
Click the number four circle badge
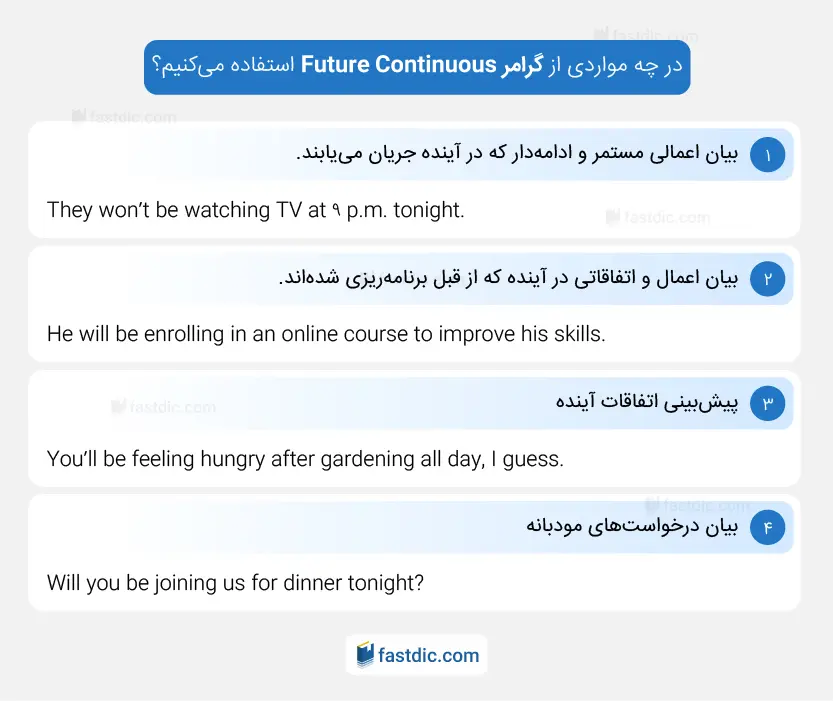click(x=767, y=527)
